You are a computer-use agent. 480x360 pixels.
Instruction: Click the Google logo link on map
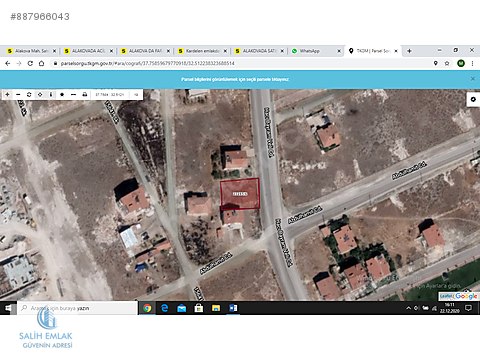466,296
